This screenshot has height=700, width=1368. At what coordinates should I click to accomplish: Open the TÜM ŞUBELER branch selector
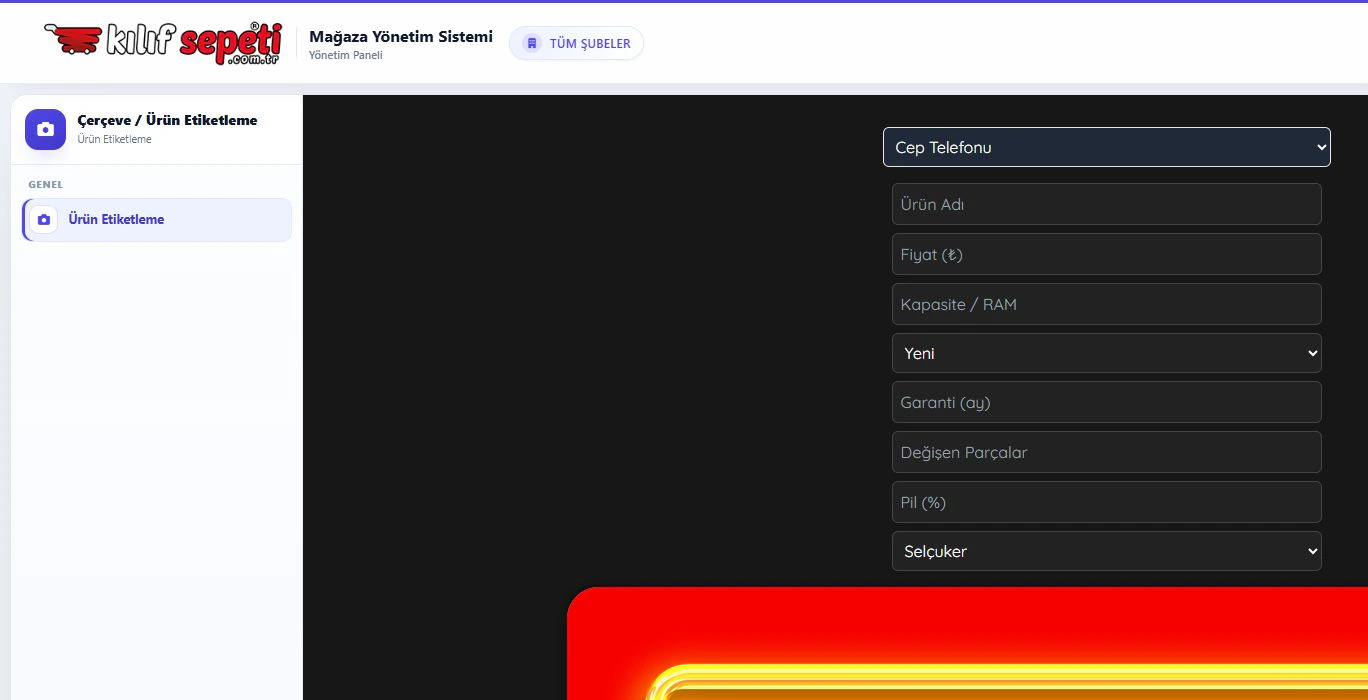pyautogui.click(x=576, y=43)
